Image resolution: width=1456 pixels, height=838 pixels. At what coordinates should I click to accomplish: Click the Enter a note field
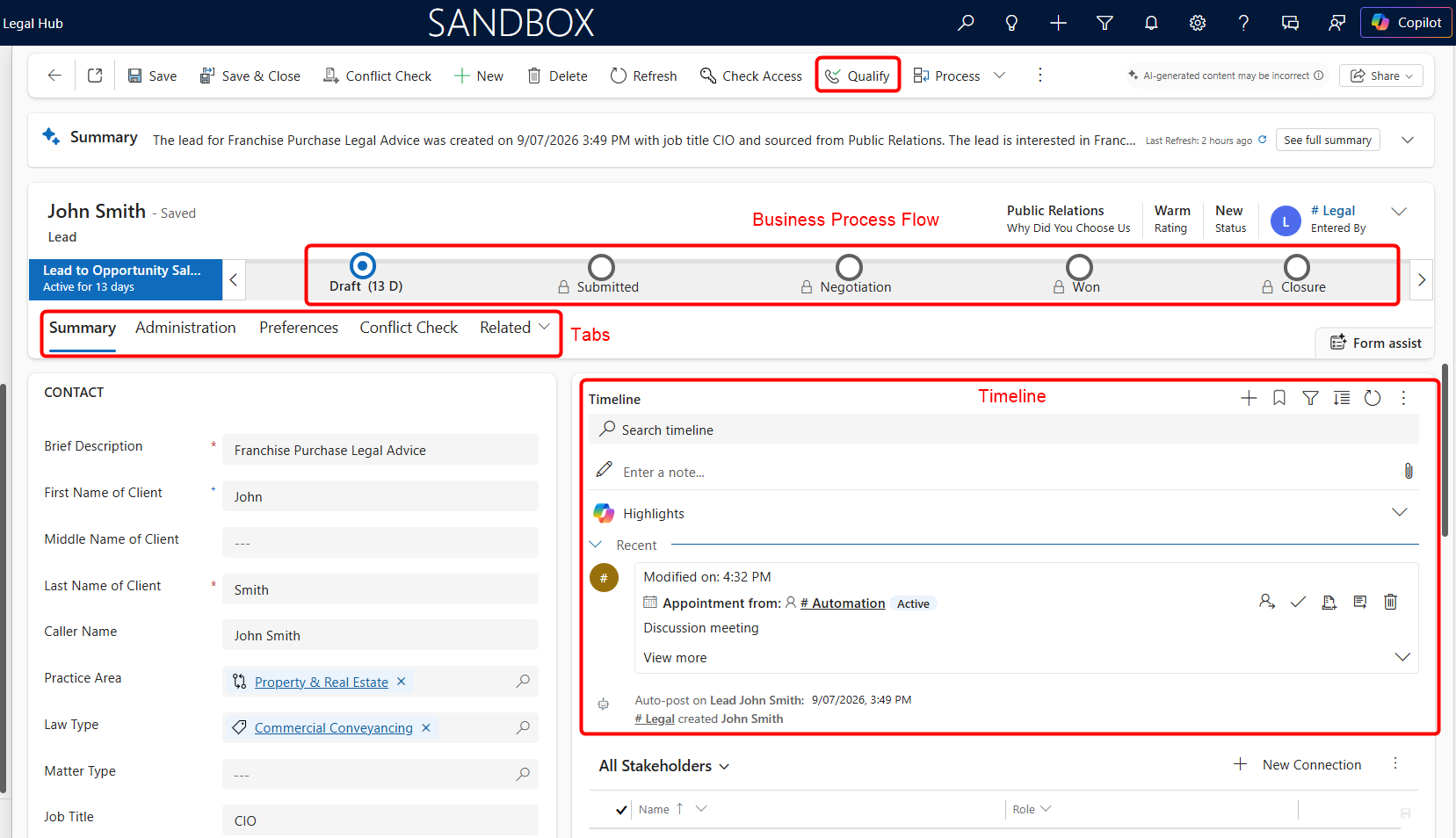[993, 472]
